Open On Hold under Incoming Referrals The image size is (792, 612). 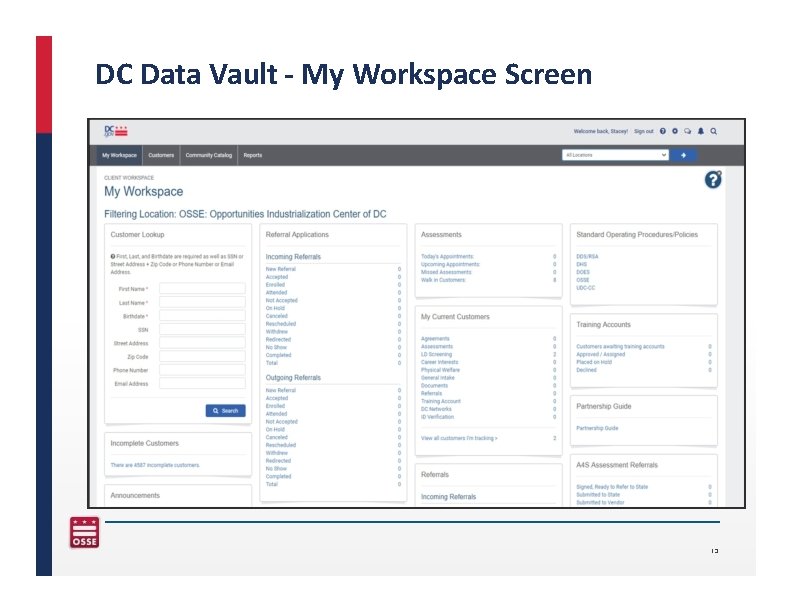click(275, 308)
